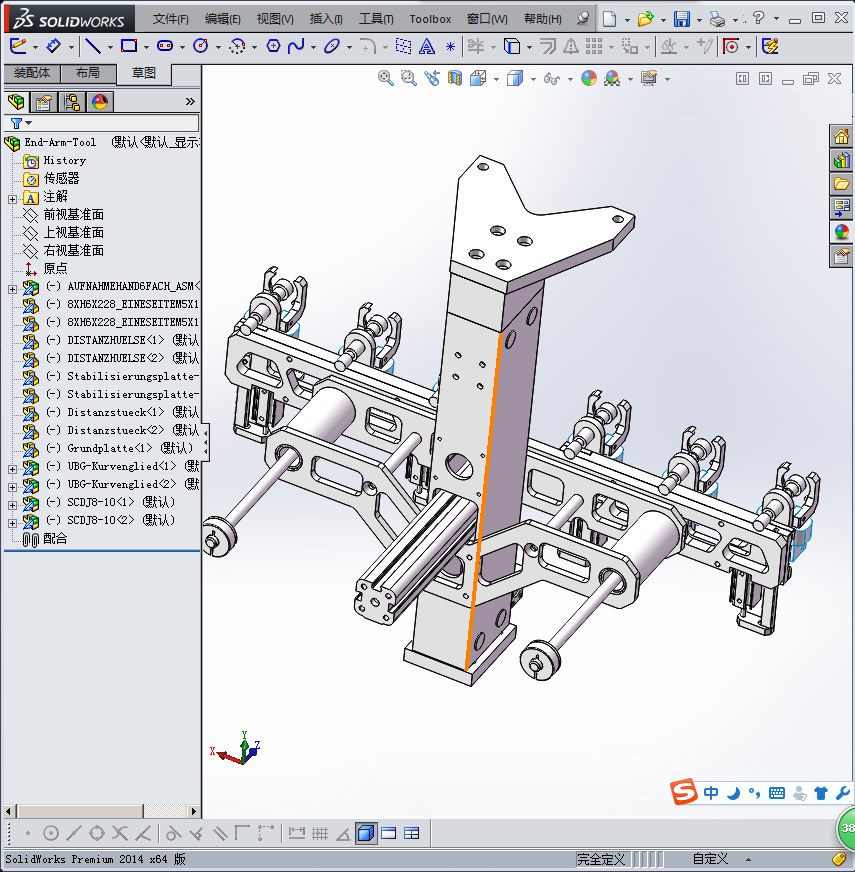Open File Explorer in task pane
The height and width of the screenshot is (872, 855).
pyautogui.click(x=841, y=184)
